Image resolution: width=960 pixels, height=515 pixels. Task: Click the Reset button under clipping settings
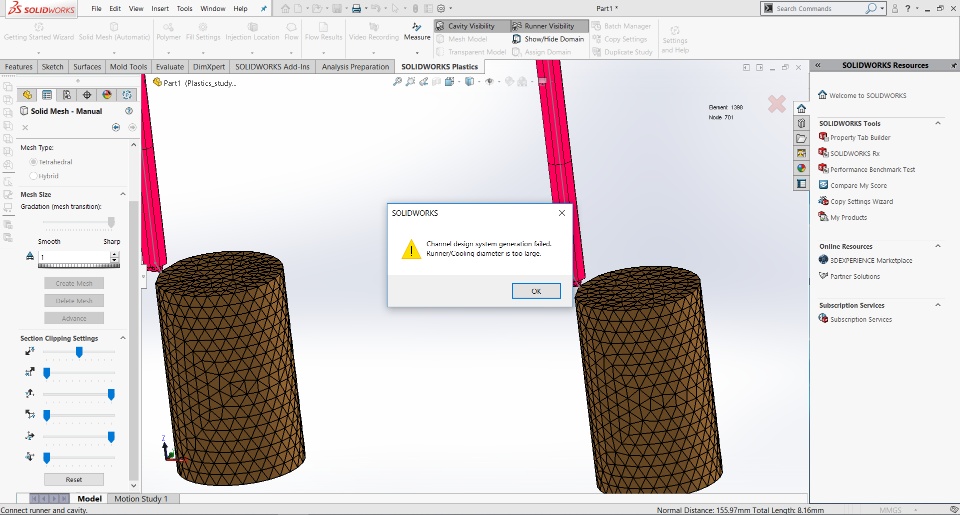[x=74, y=479]
